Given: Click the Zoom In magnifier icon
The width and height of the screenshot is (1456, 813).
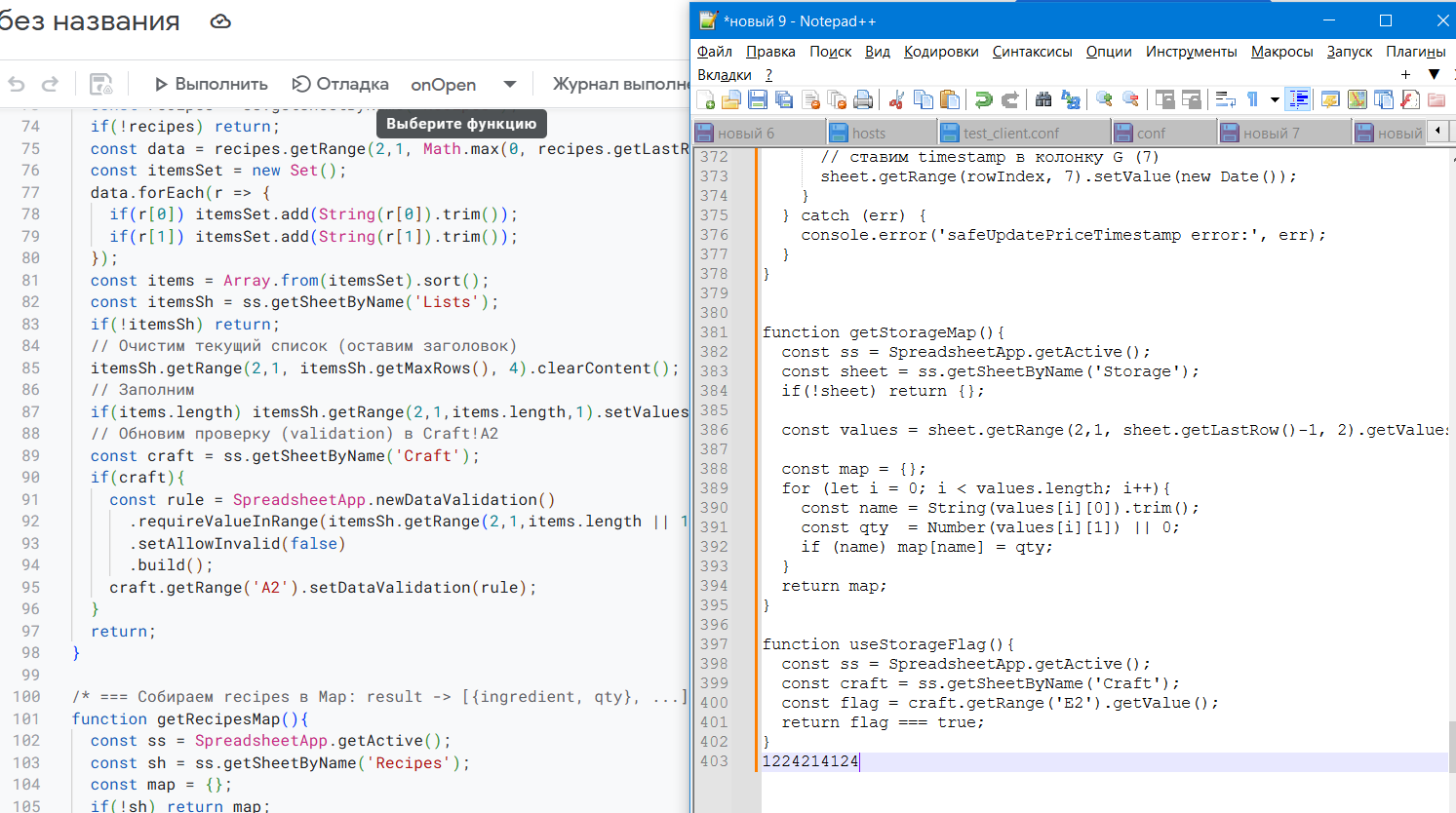Looking at the screenshot, I should coord(1104,99).
